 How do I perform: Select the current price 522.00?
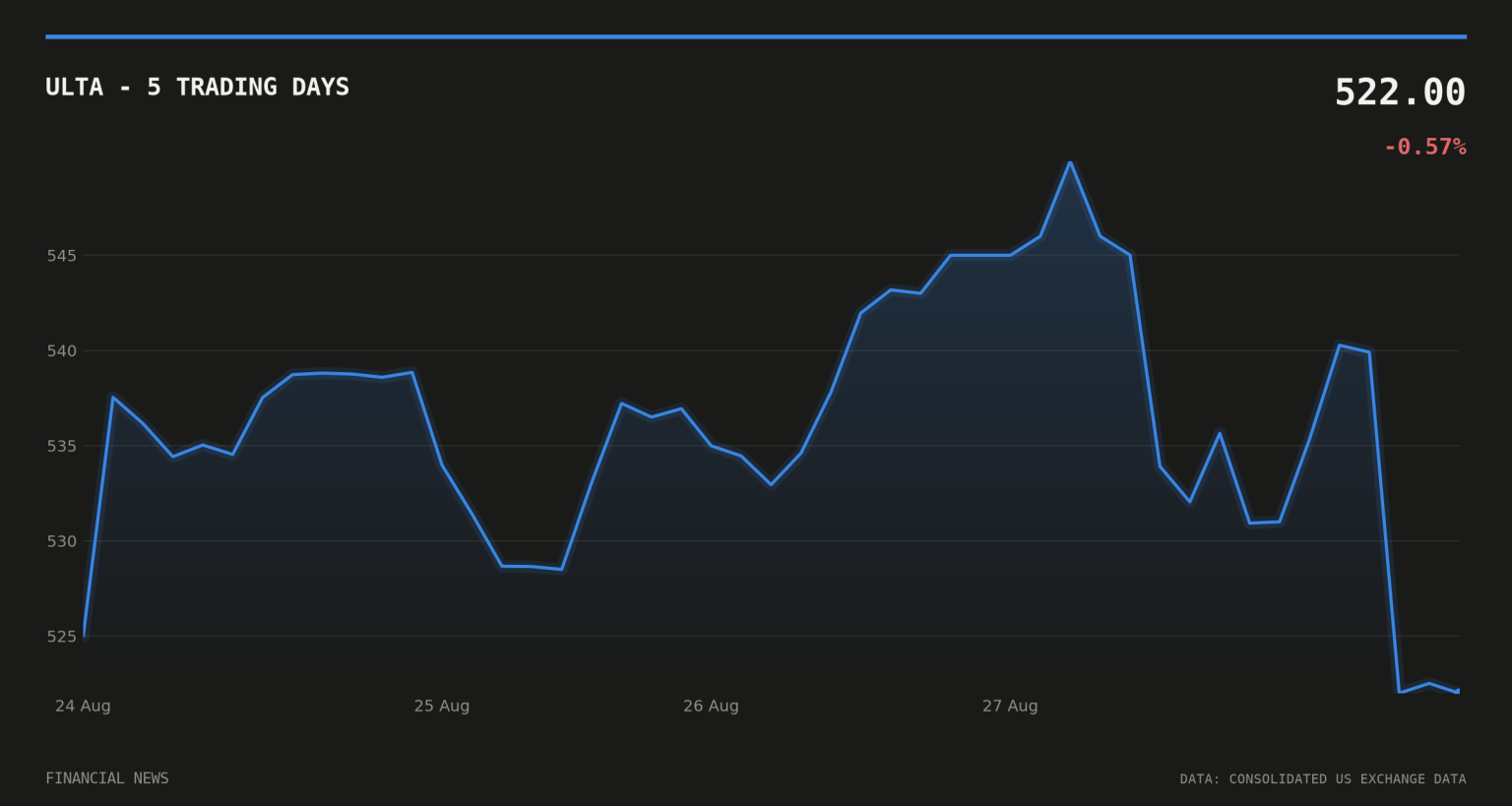point(1400,93)
